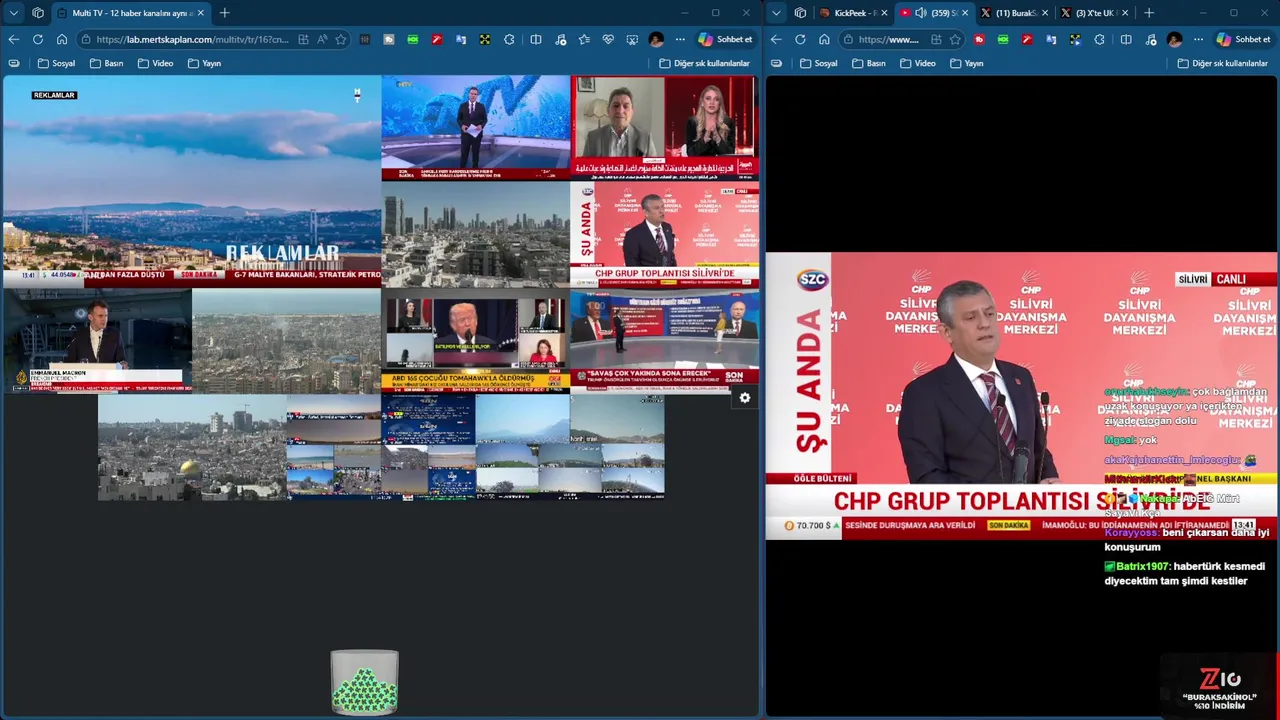Add Multi TV page to favorites star
This screenshot has width=1280, height=720.
[x=340, y=39]
